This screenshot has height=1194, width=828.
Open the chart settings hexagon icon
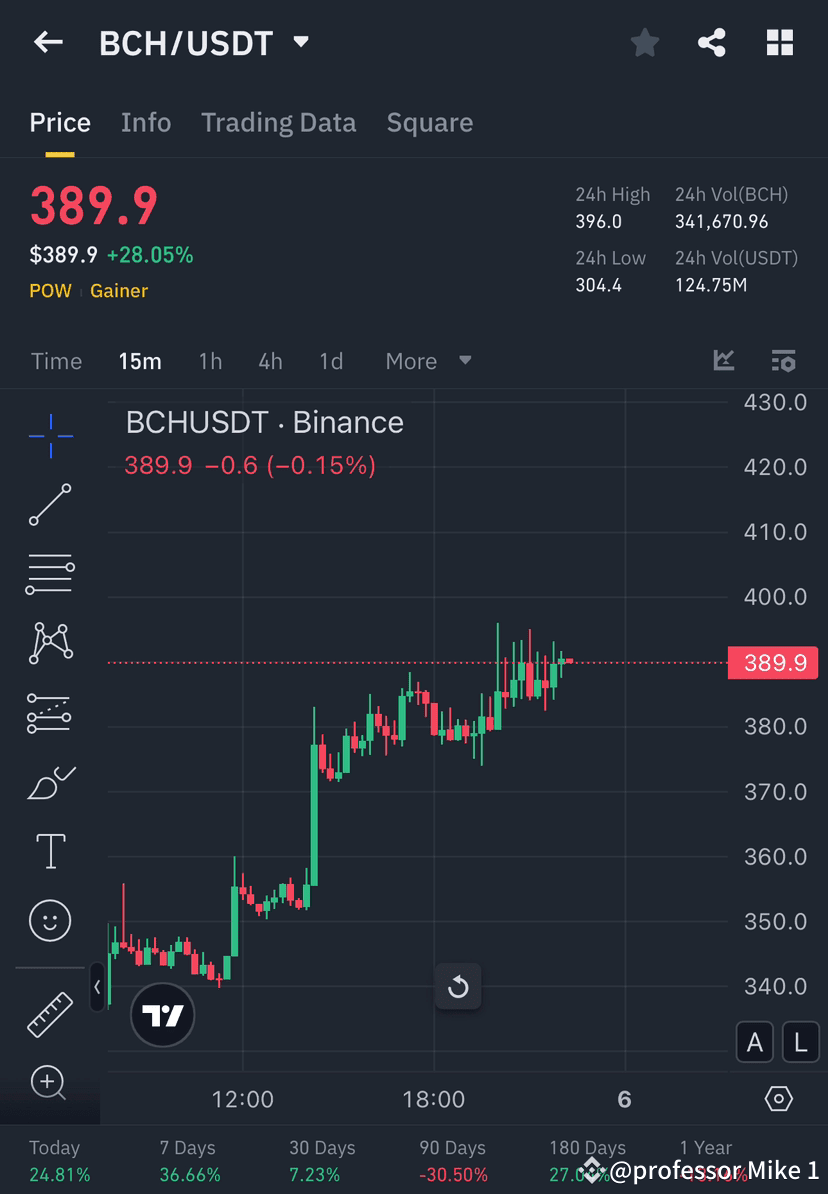coord(779,1098)
